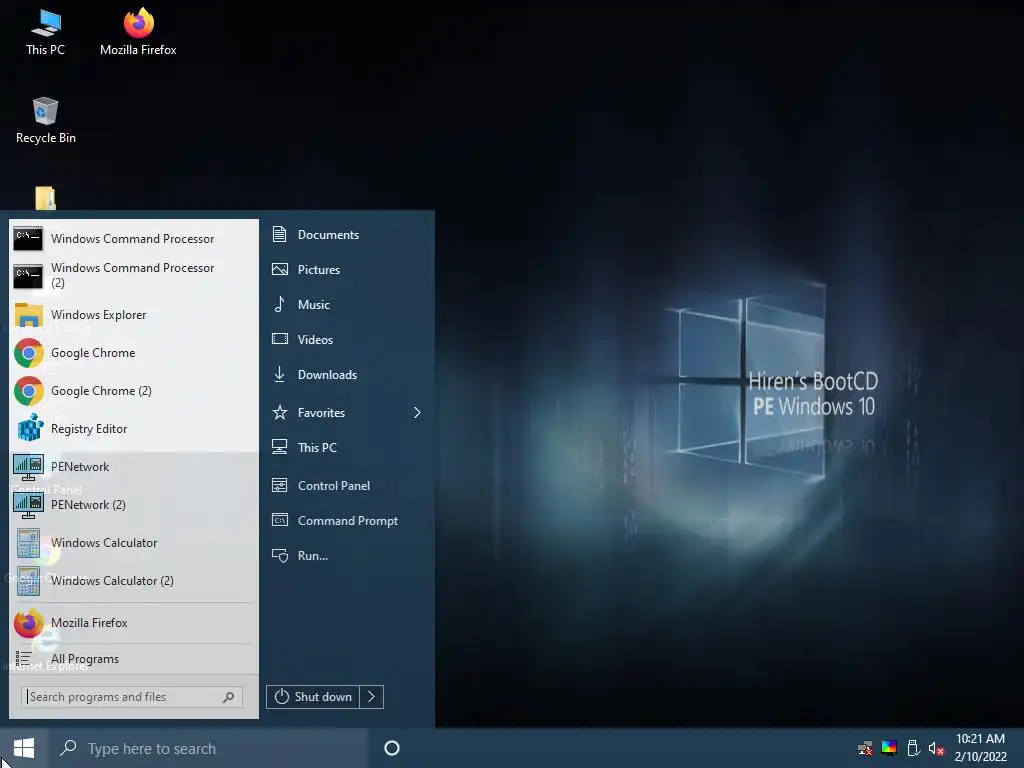
Task: Show All Programs list
Action: click(133, 659)
